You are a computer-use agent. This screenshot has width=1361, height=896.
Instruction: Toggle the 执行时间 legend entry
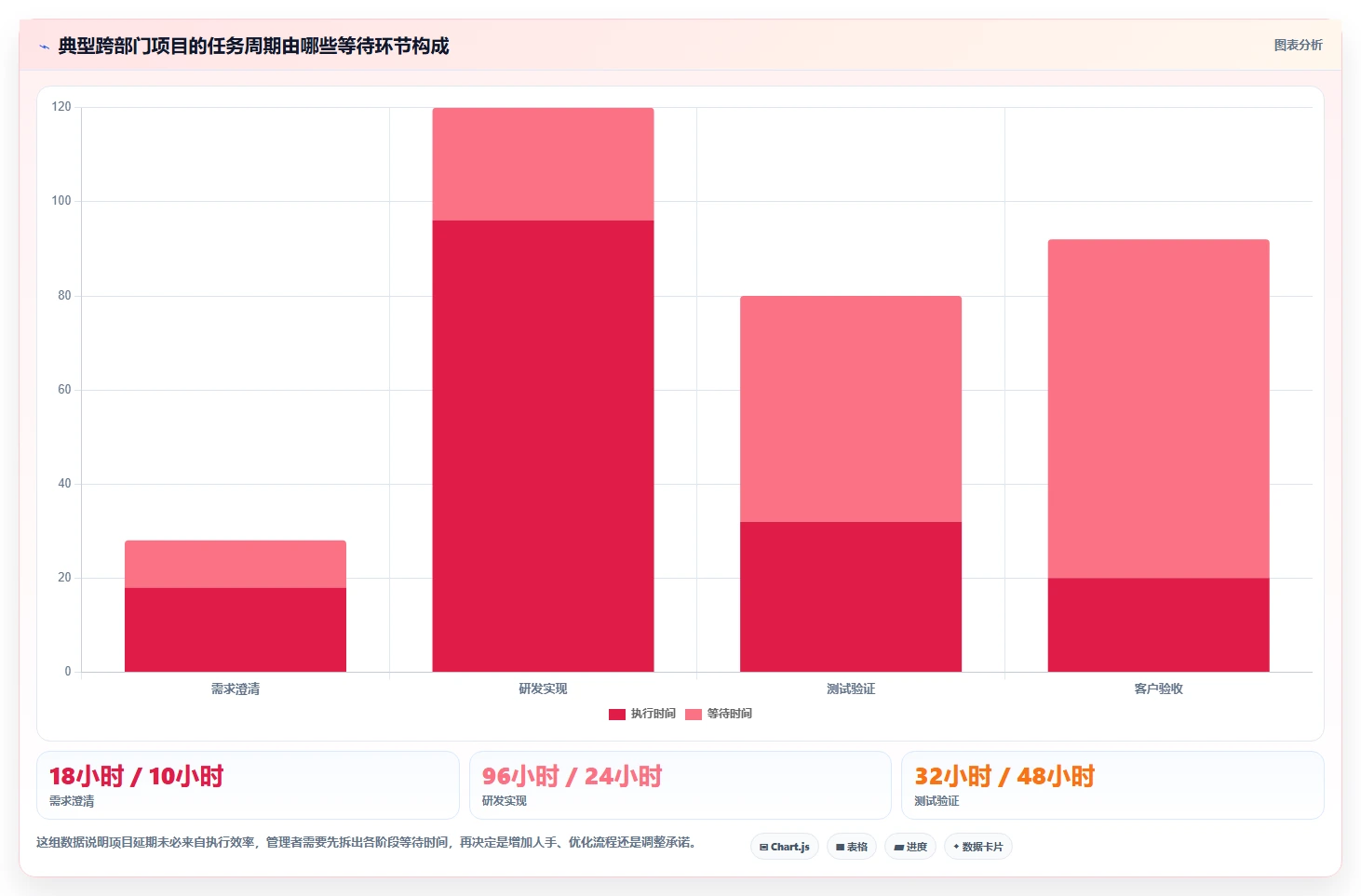pyautogui.click(x=642, y=714)
